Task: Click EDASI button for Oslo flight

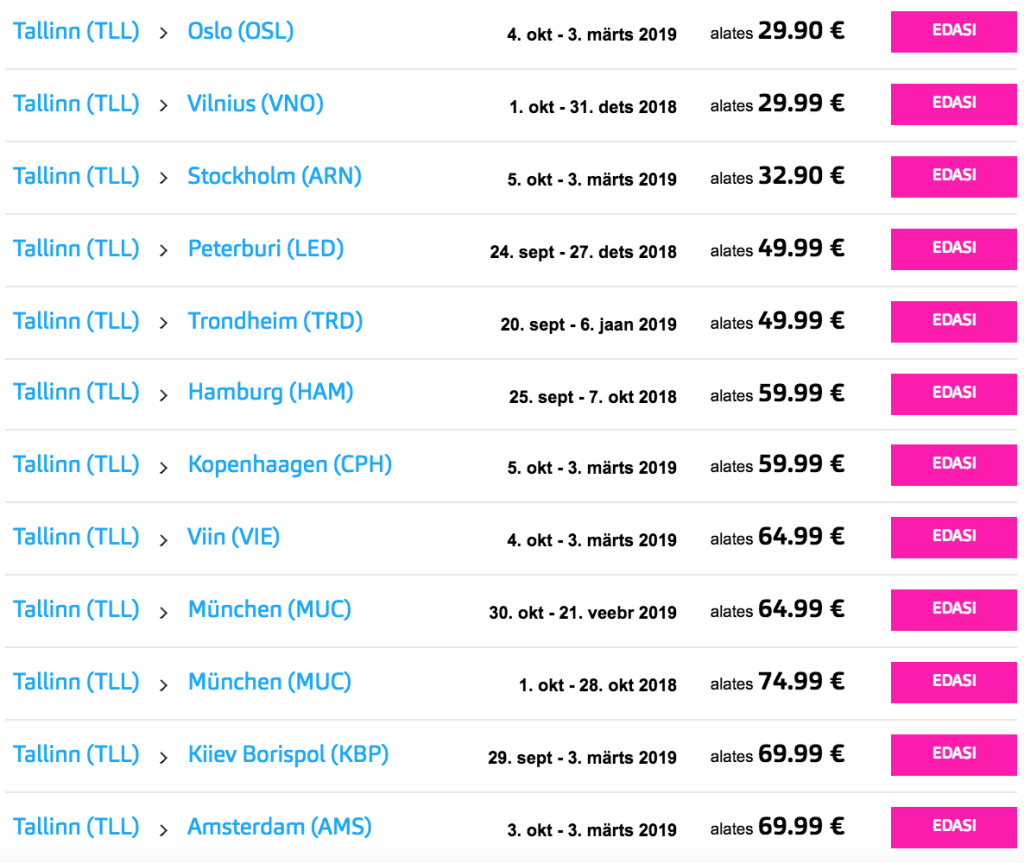Action: click(x=953, y=31)
